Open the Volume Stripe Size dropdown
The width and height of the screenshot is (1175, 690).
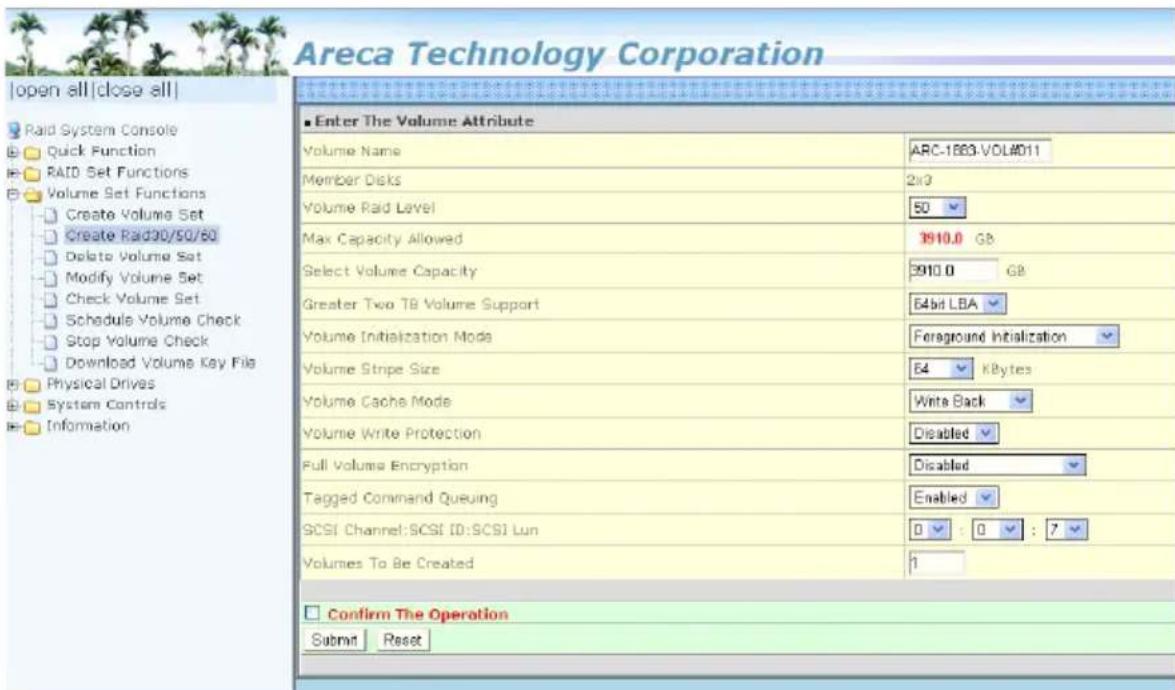pyautogui.click(x=940, y=369)
